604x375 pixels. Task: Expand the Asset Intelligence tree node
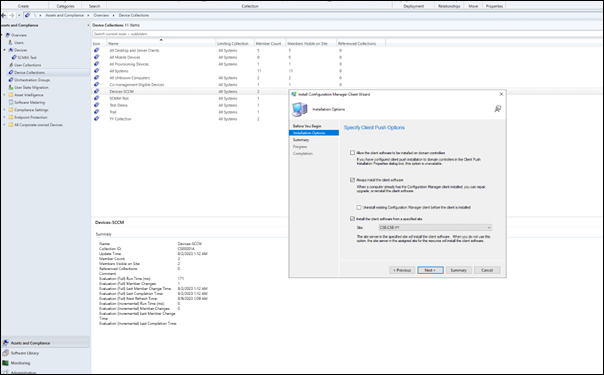click(4, 95)
